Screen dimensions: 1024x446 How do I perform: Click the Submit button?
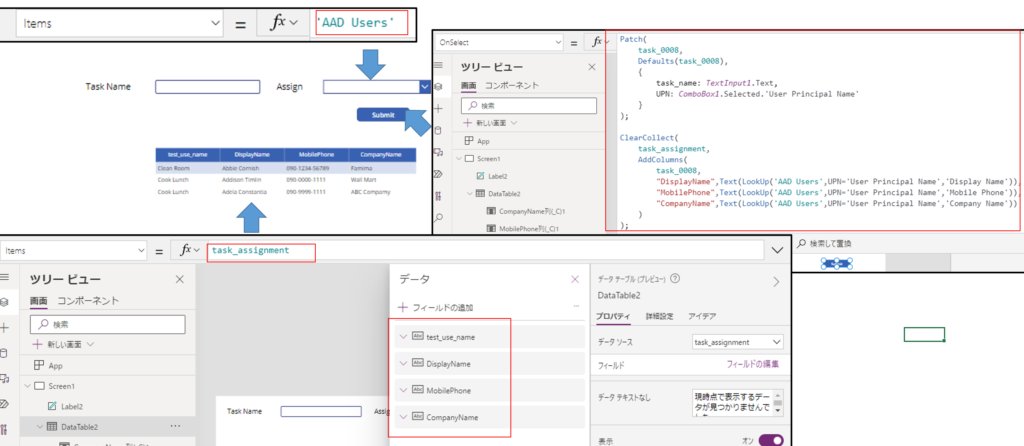click(383, 115)
